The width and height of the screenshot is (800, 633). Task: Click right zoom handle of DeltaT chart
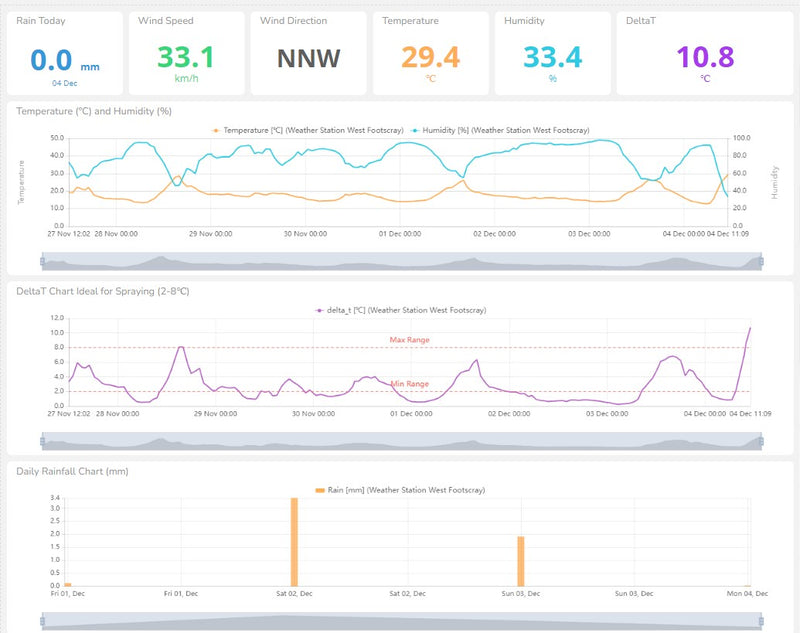761,440
